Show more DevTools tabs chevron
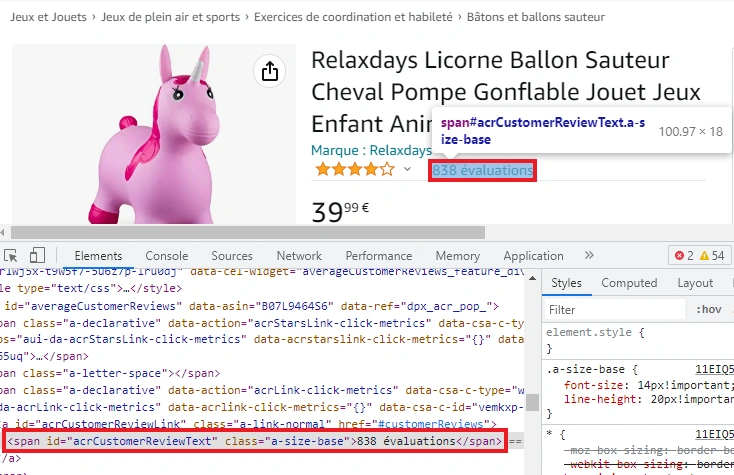Viewport: 734px width, 475px height. point(589,255)
